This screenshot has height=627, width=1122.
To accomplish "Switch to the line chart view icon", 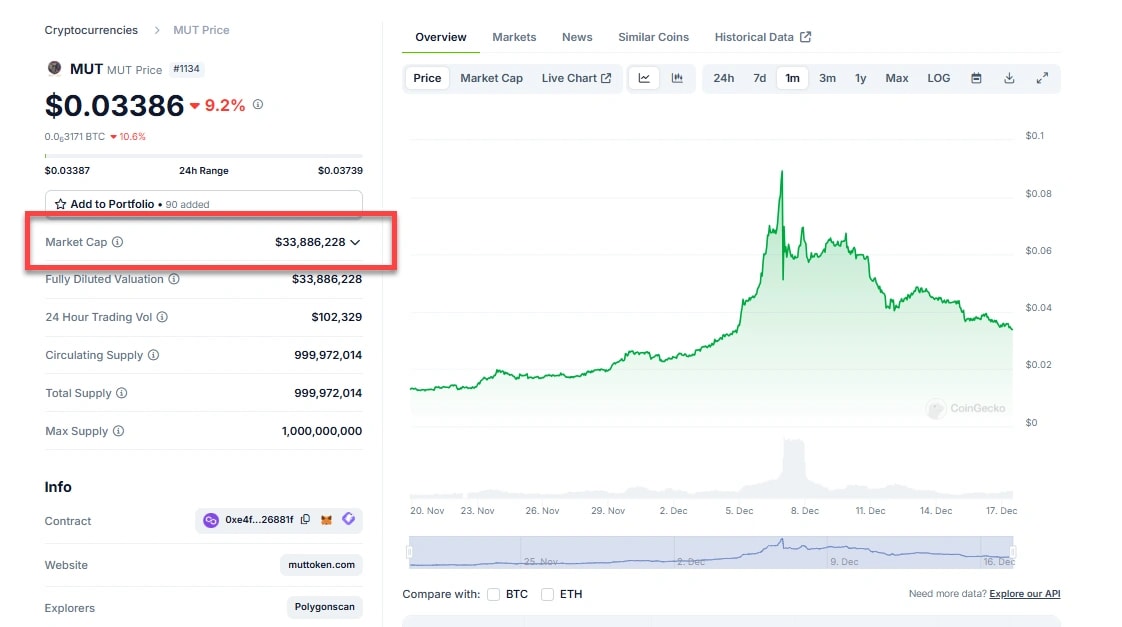I will (644, 78).
